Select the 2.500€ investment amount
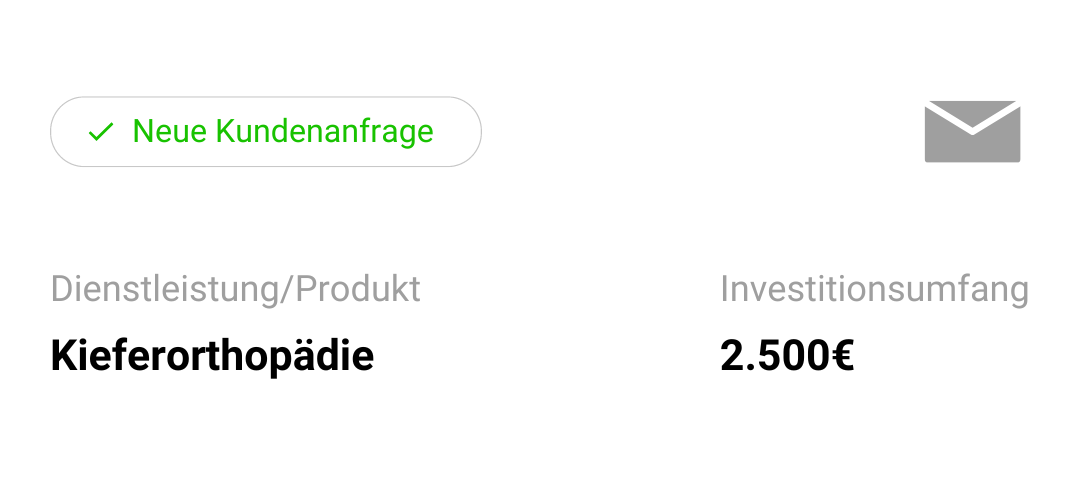The image size is (1080, 500). coord(787,356)
